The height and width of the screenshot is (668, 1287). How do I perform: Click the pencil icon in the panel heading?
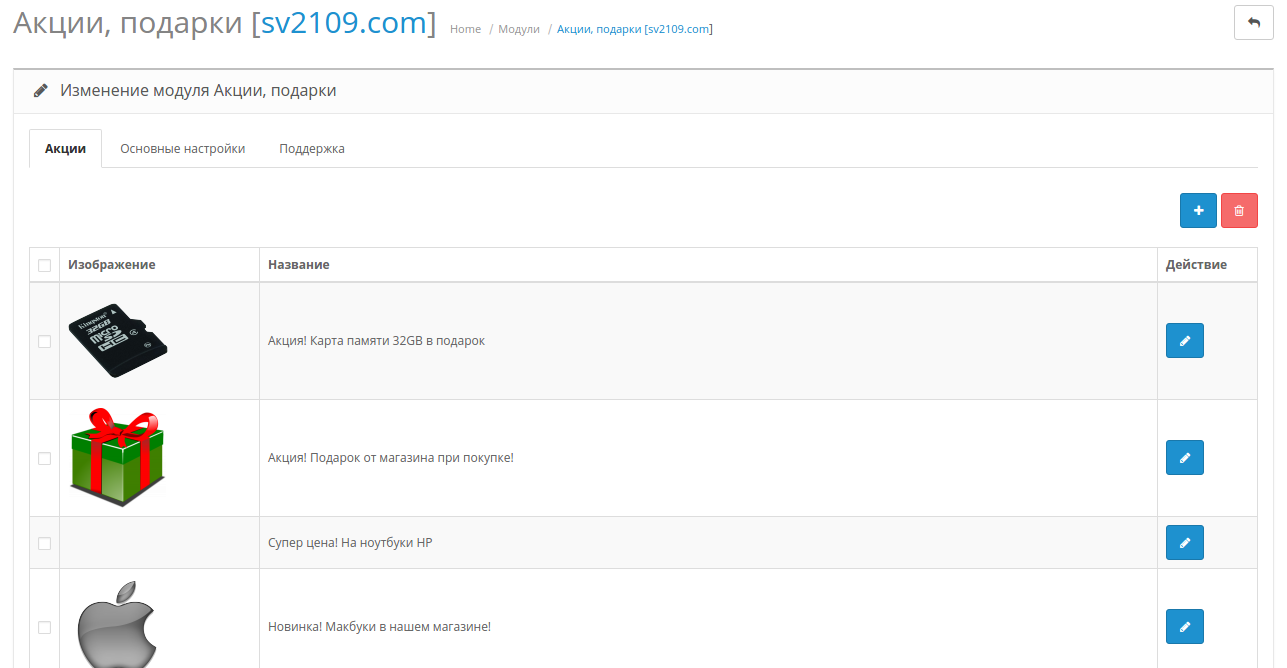pyautogui.click(x=40, y=91)
